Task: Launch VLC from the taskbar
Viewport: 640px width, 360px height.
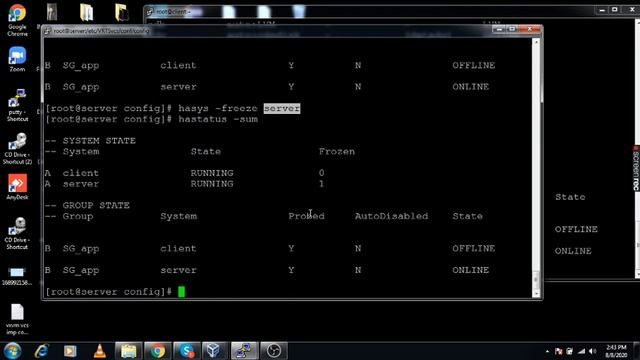Action: coord(100,351)
